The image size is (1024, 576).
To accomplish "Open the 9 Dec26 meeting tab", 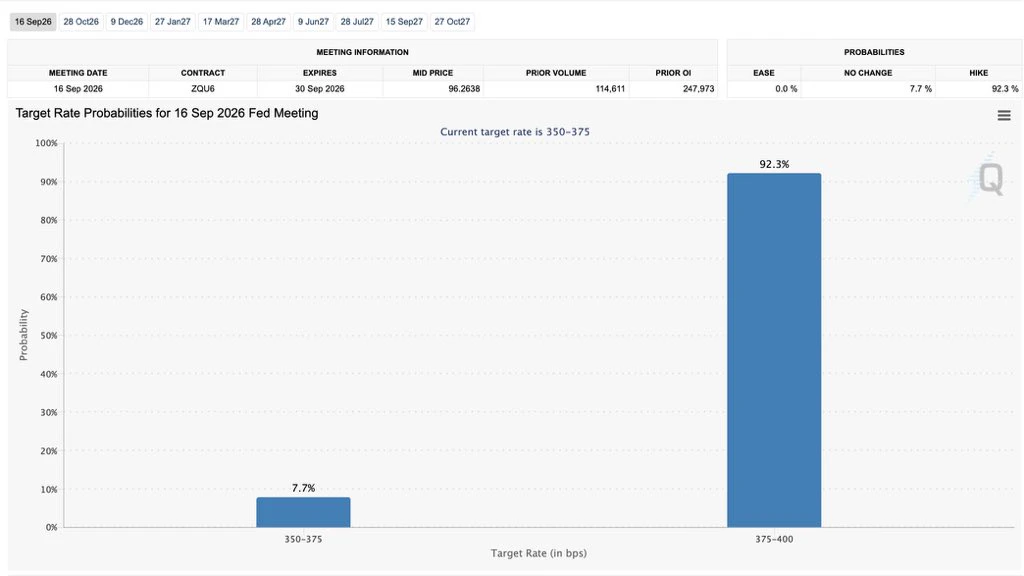I will point(127,22).
